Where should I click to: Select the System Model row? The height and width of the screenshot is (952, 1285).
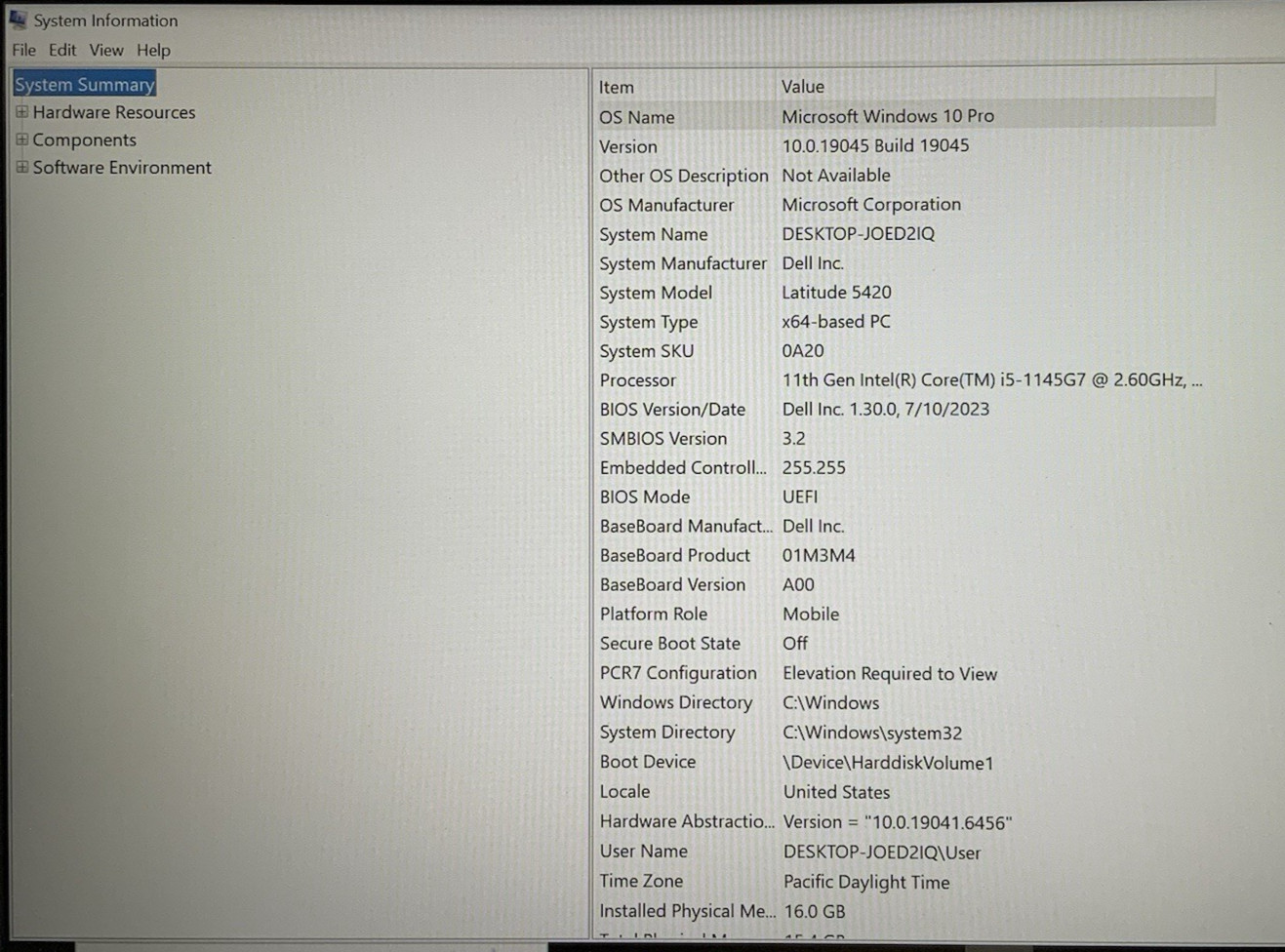pos(904,293)
